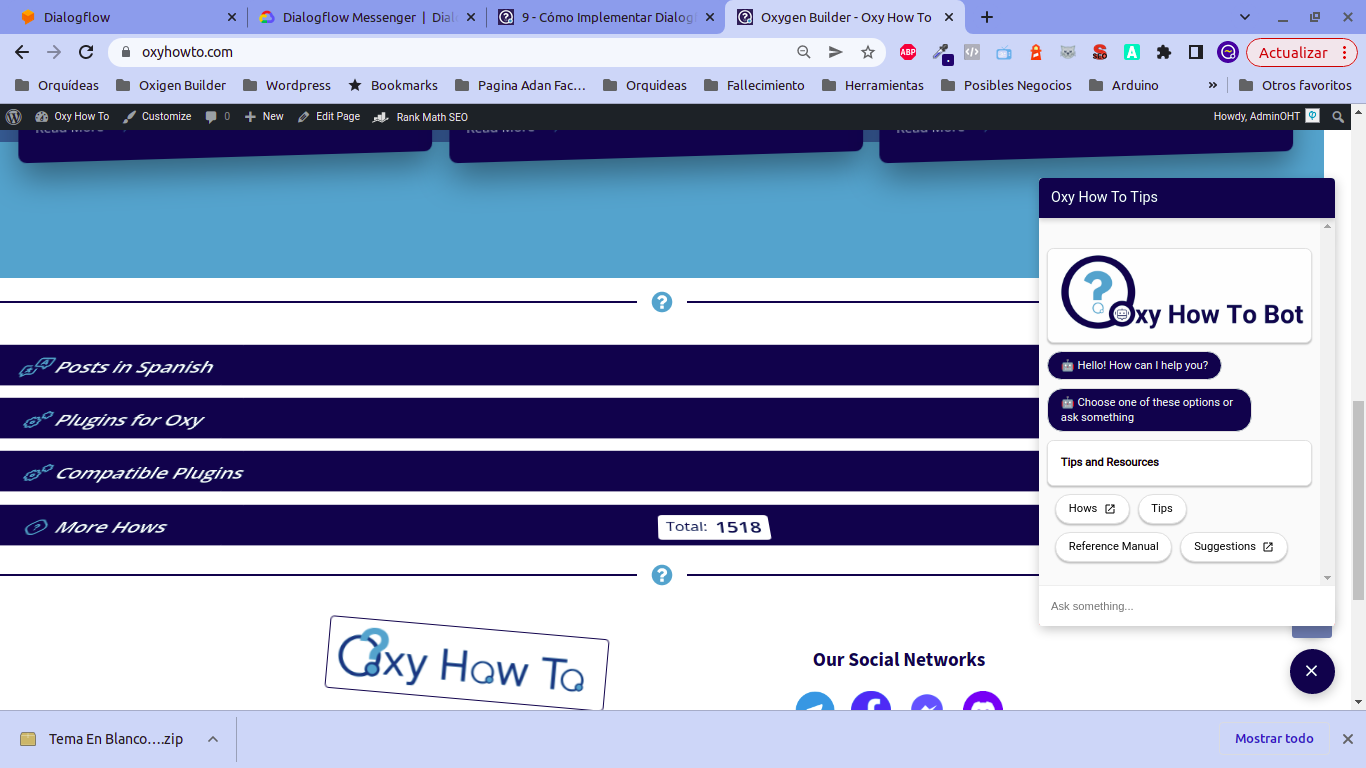The image size is (1366, 768).
Task: Open the comments bubble in admin bar
Action: (x=217, y=117)
